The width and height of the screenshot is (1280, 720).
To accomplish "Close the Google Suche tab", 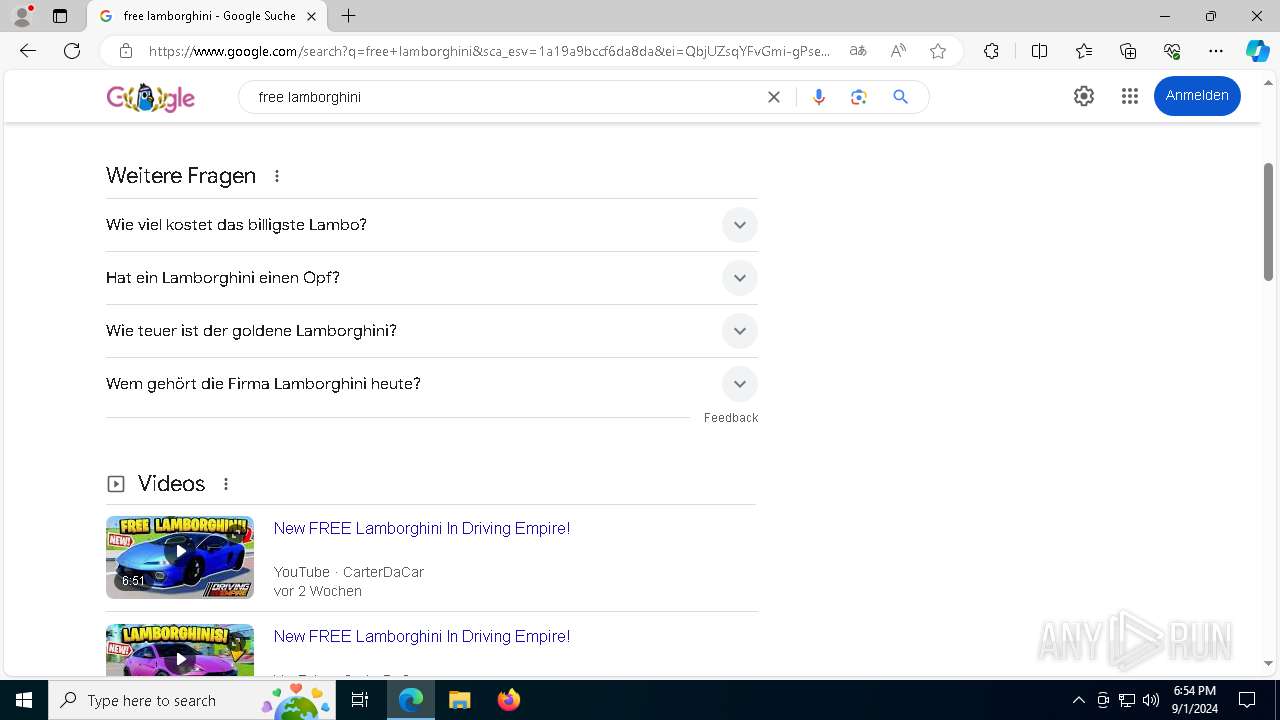I will coord(311,16).
